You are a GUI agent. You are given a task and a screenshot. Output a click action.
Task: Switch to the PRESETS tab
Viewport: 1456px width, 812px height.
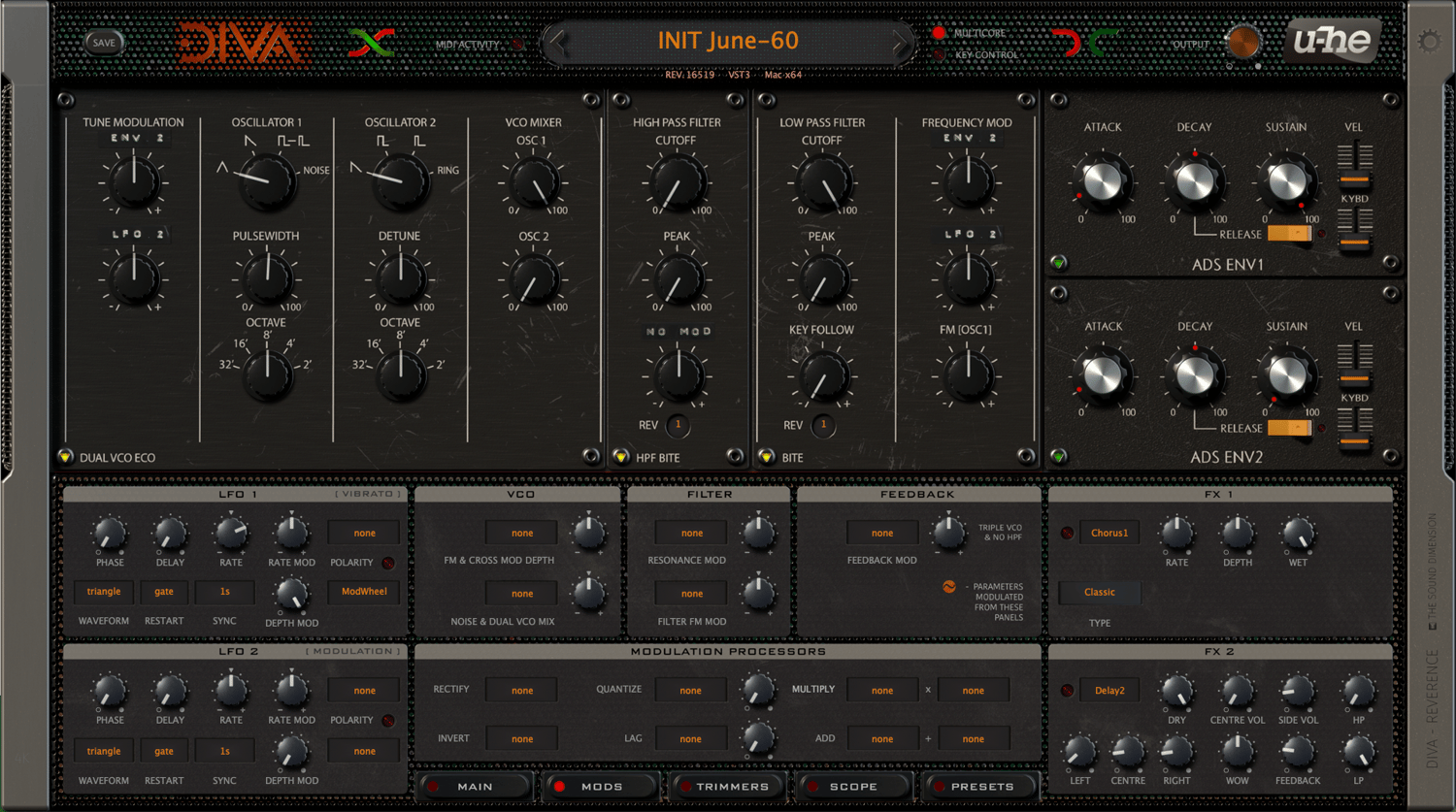pyautogui.click(x=982, y=787)
